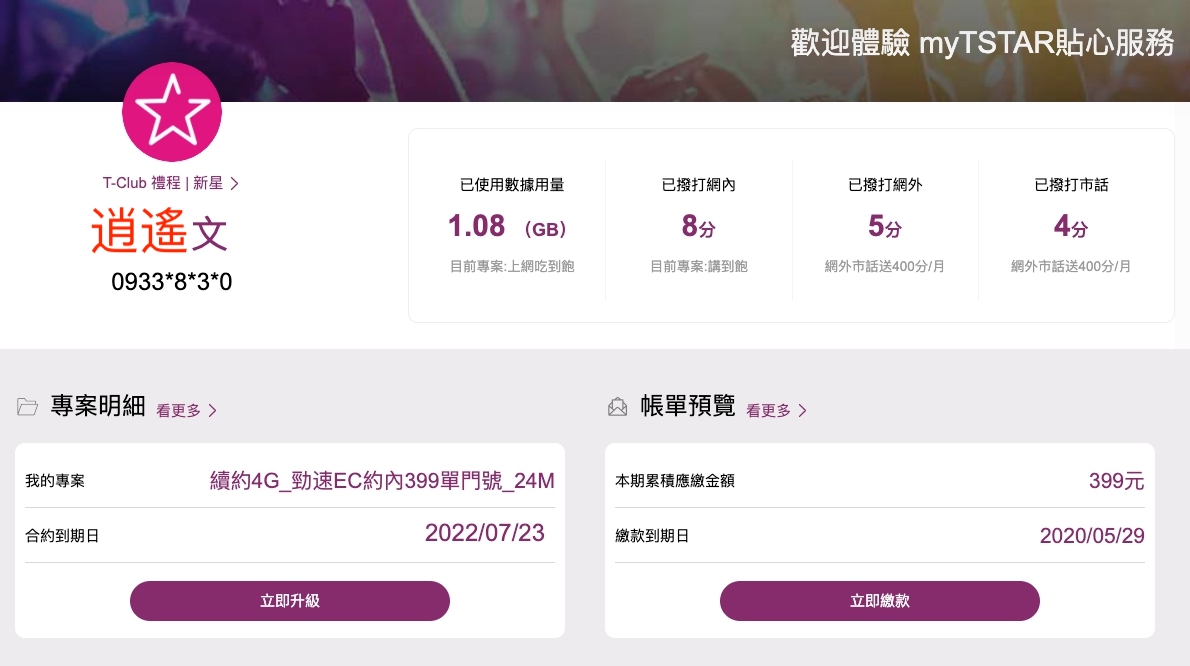Image resolution: width=1190 pixels, height=666 pixels.
Task: Click the plan name 續約4G_勁速EC約內399單門號_24M
Action: [x=381, y=481]
